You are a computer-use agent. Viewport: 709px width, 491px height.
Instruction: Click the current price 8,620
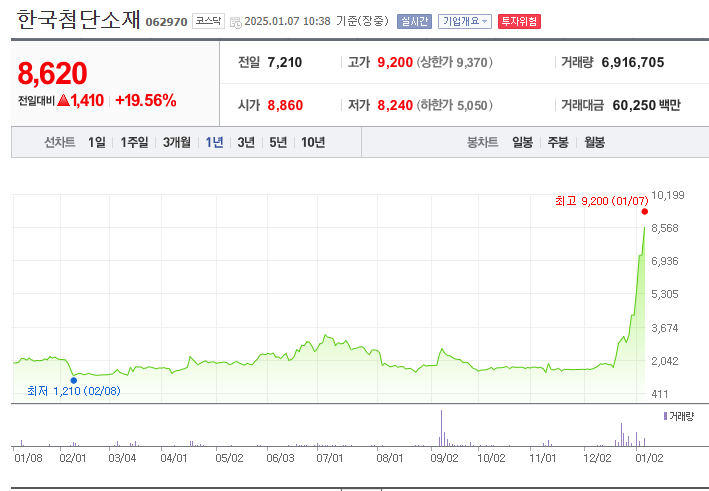pos(52,73)
